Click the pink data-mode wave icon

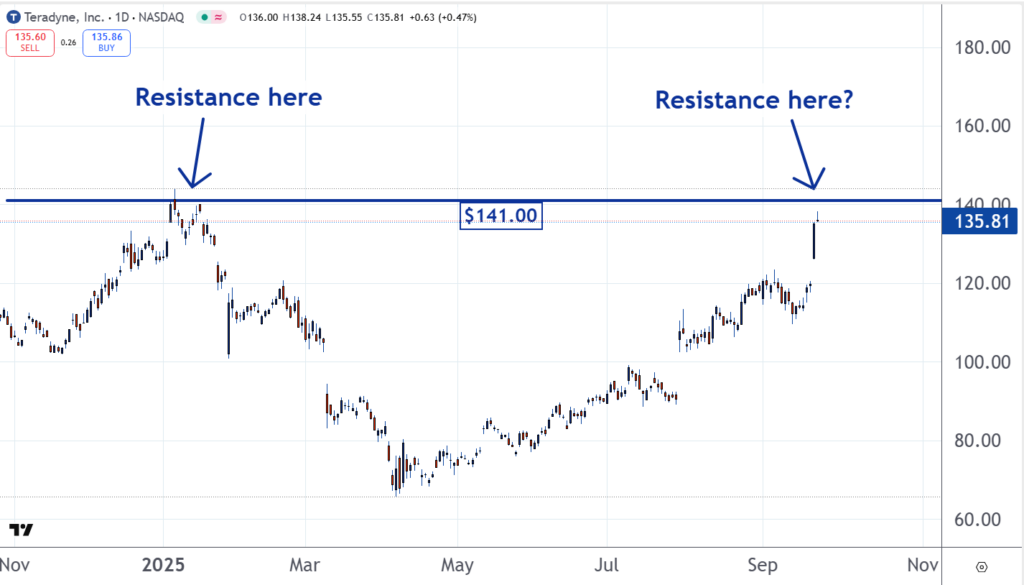click(217, 17)
